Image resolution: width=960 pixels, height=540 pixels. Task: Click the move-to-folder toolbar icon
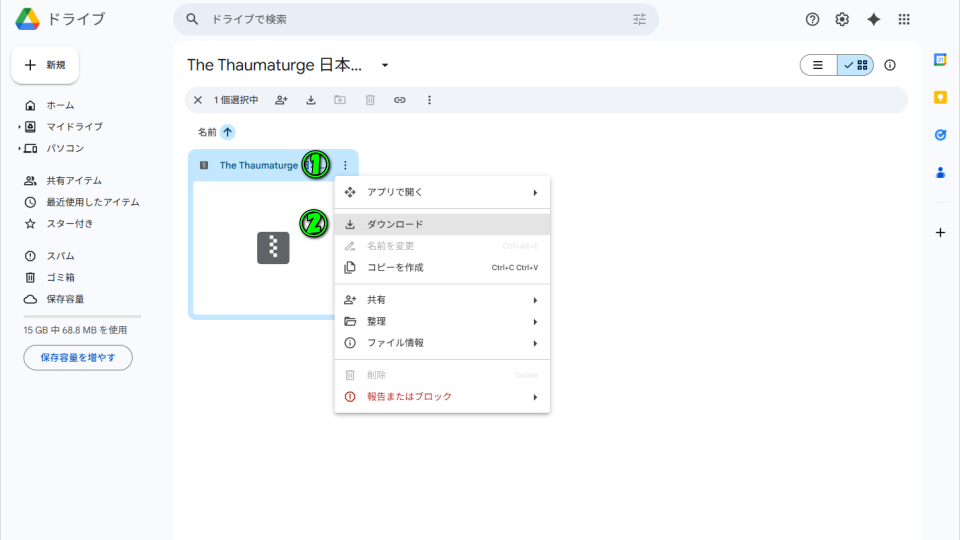click(x=340, y=100)
